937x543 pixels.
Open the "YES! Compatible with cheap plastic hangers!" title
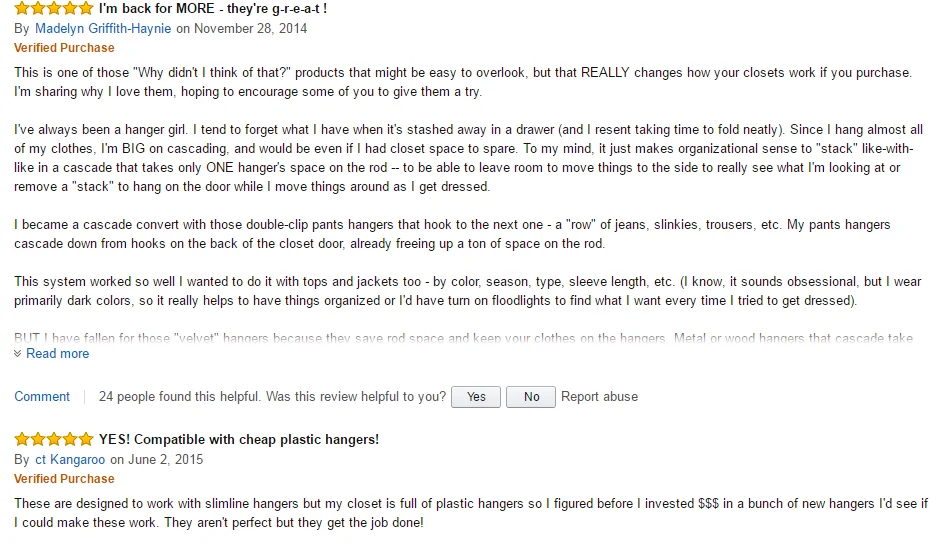point(238,440)
